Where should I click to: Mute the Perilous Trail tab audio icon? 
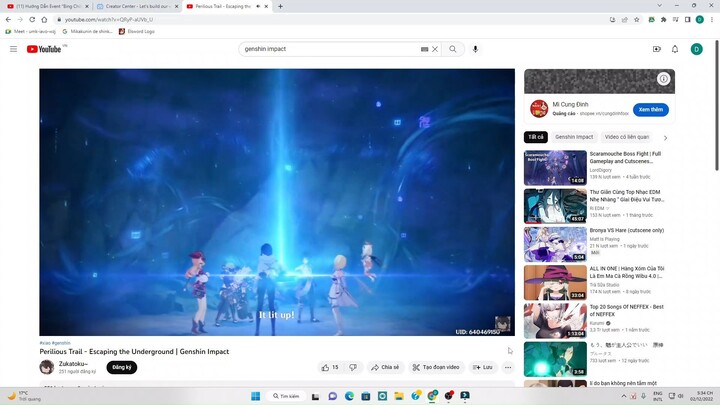(x=258, y=6)
